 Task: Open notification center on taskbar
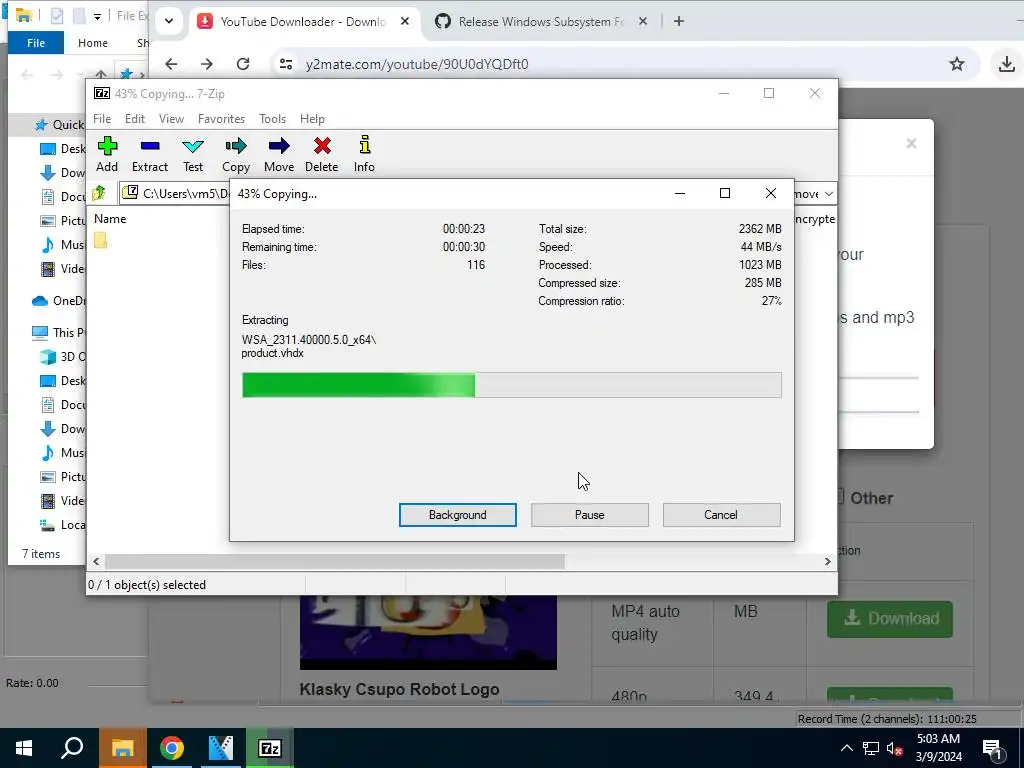992,748
